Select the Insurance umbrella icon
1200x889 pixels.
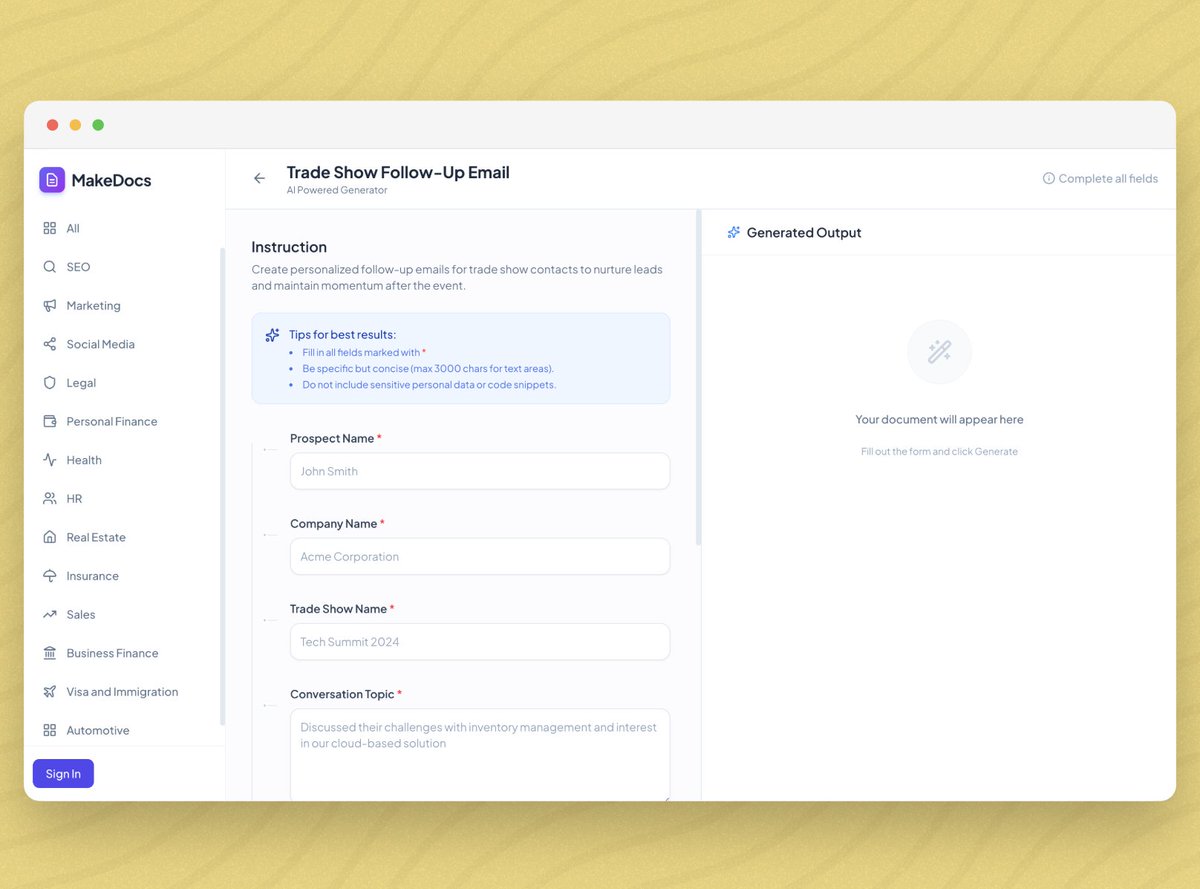[x=50, y=575]
